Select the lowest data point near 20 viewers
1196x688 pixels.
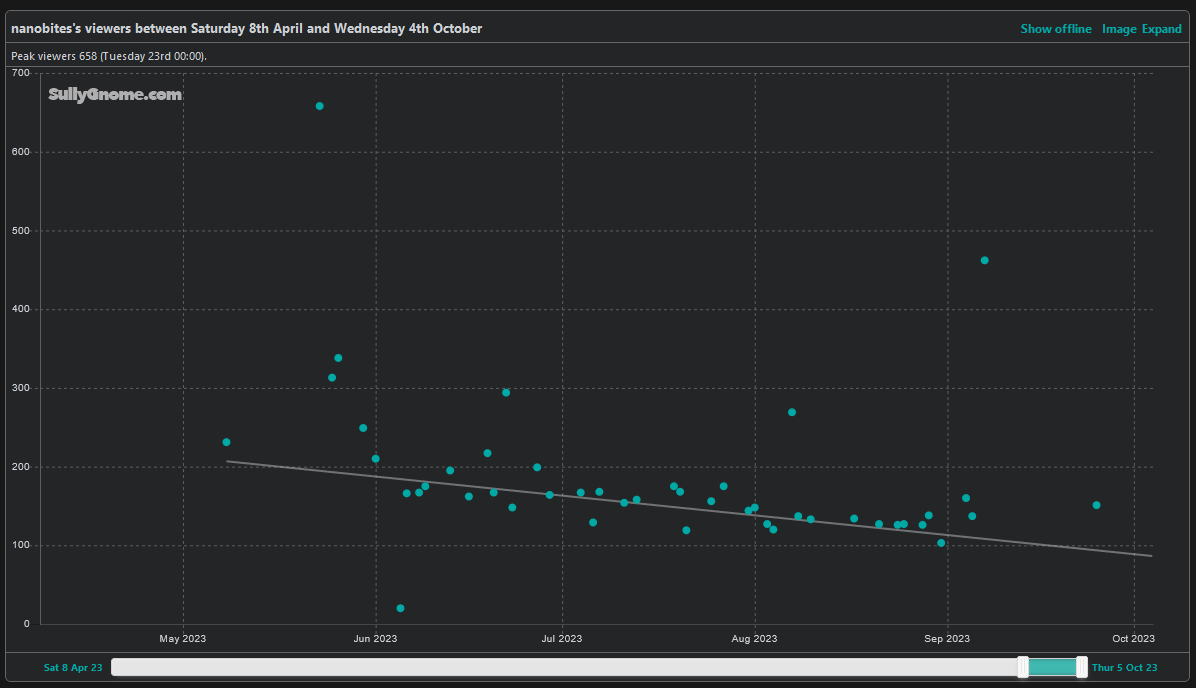click(400, 608)
